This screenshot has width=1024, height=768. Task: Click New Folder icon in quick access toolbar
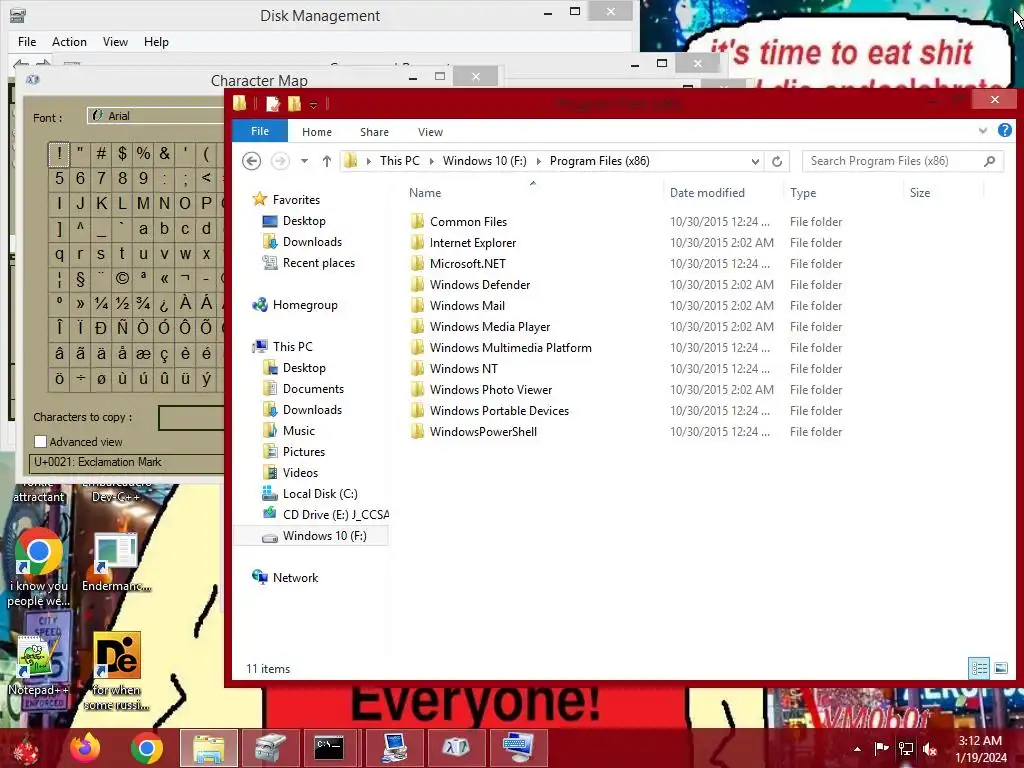tap(294, 104)
